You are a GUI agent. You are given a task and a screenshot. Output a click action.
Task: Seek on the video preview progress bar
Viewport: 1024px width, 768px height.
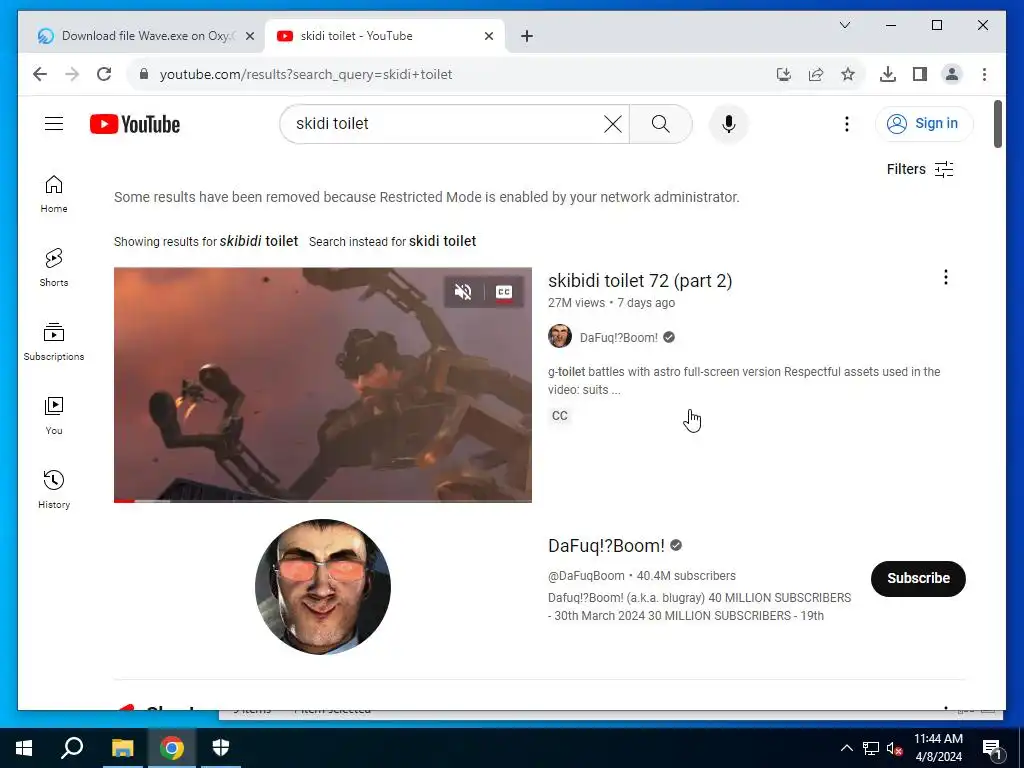(x=323, y=501)
